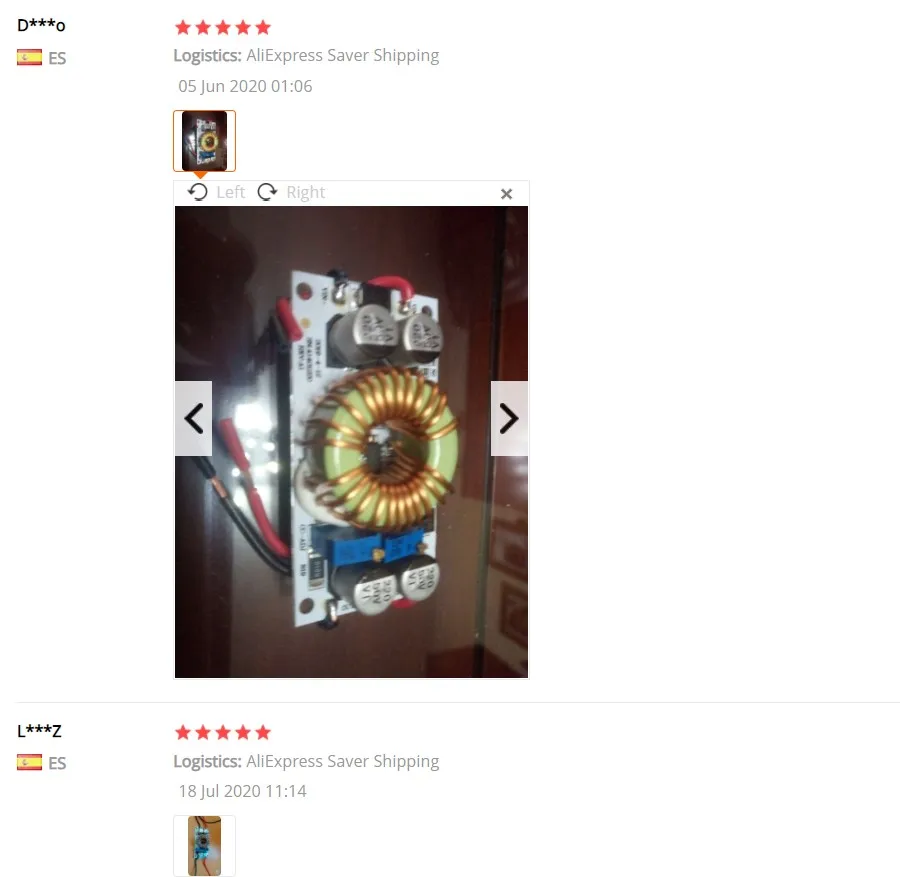Viewport: 900px width, 877px height.
Task: Click the 18 Jul 2020 11:14 date
Action: 242,791
